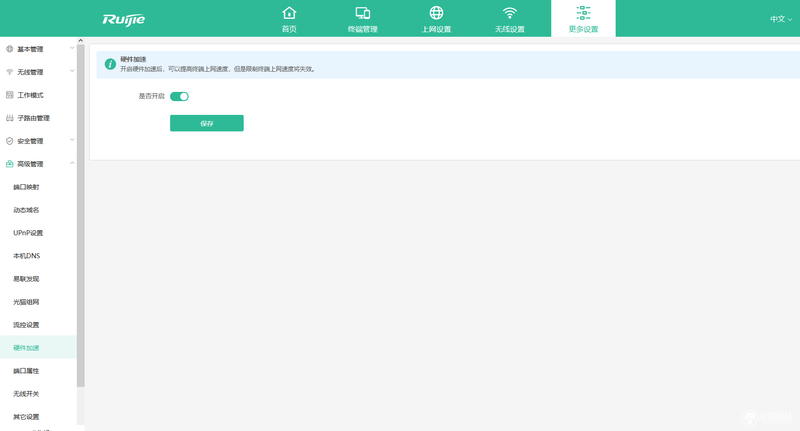This screenshot has width=800, height=431.
Task: Open 易联发现 in the sidebar
Action: (x=26, y=279)
